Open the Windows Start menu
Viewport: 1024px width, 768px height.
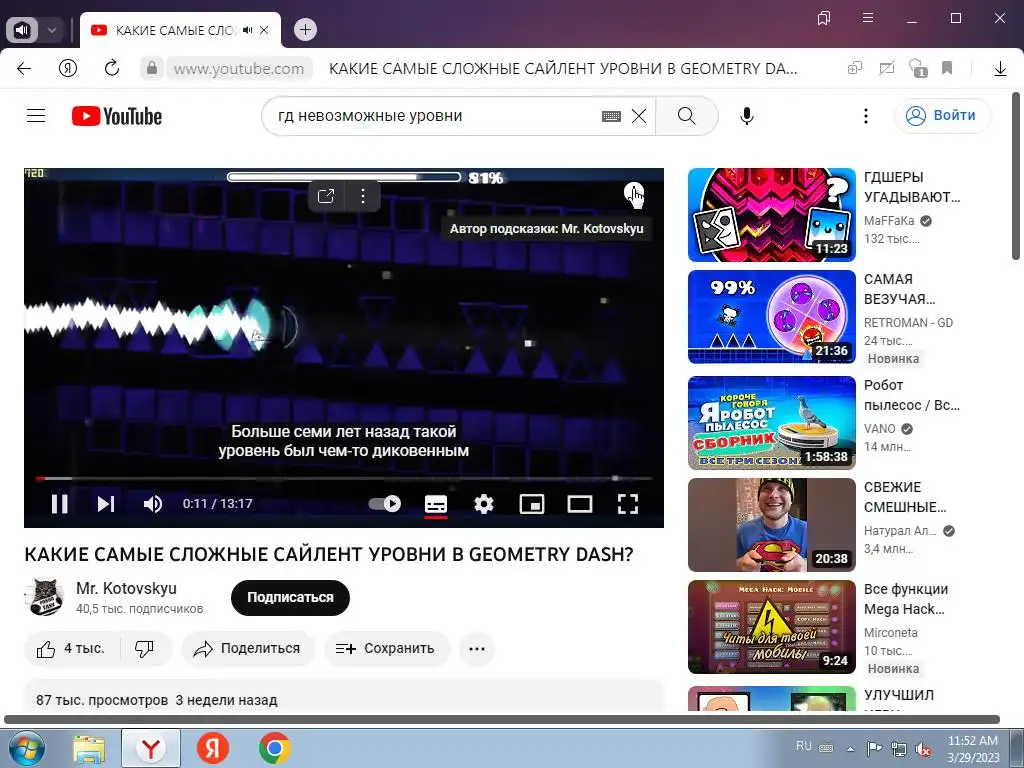coord(25,748)
